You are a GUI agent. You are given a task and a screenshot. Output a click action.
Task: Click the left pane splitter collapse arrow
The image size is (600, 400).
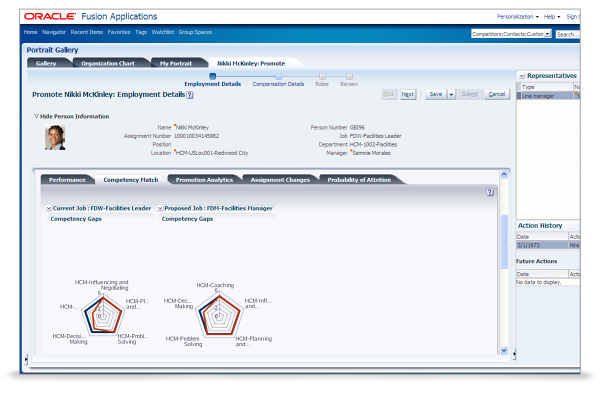pos(26,359)
